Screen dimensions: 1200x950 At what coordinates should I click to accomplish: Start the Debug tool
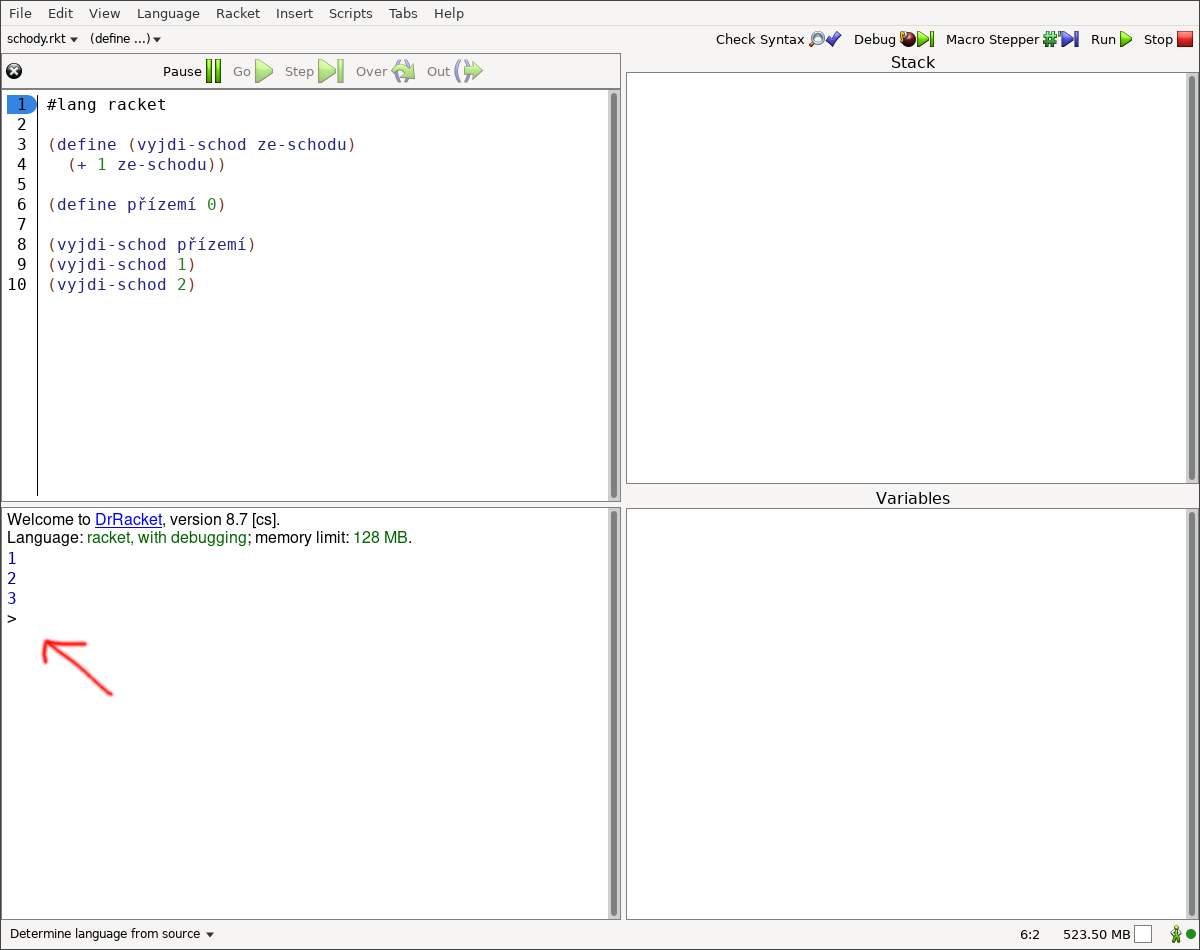[x=893, y=40]
